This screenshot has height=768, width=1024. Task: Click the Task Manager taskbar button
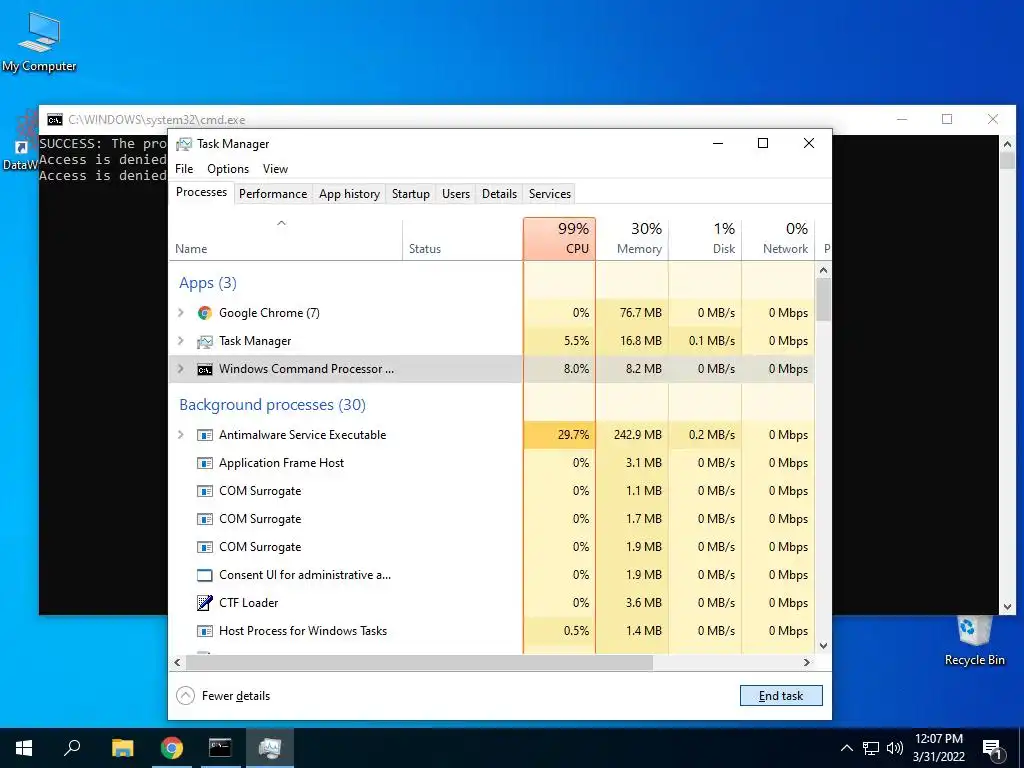[269, 748]
